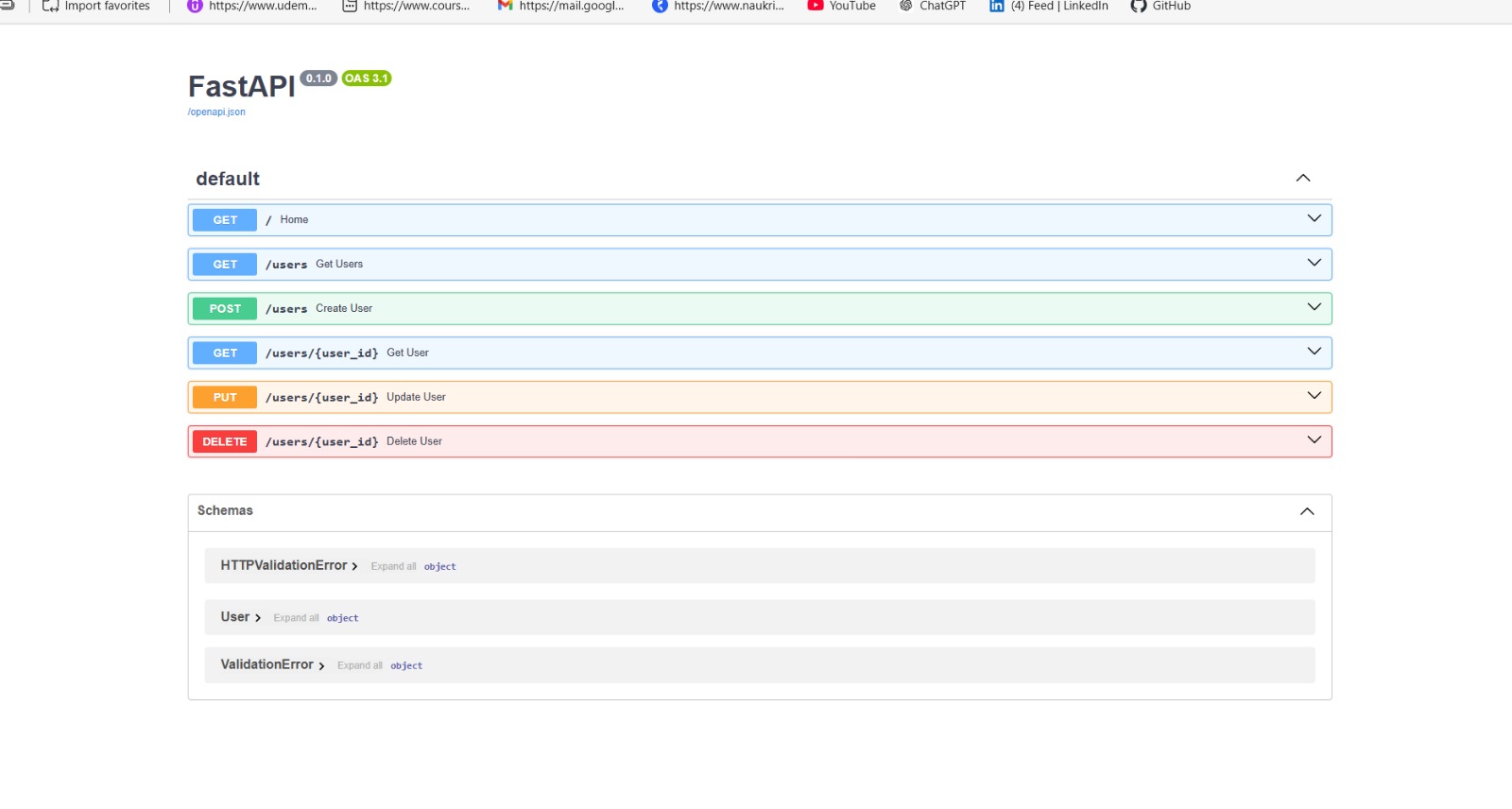Screen dimensions: 1512x809
Task: Expand the PUT Update User arrow
Action: [x=1314, y=396]
